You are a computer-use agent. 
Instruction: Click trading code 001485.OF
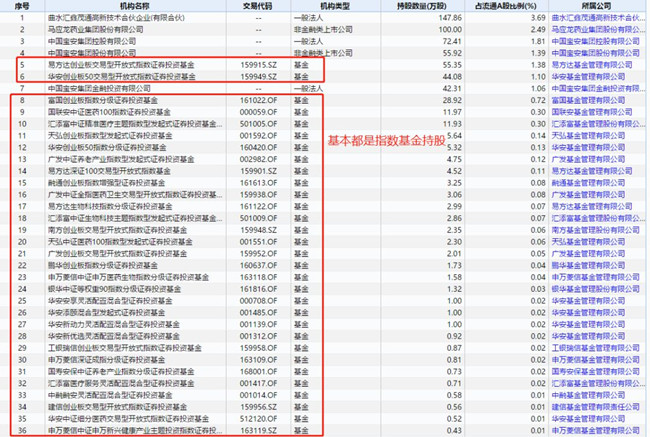pos(259,313)
